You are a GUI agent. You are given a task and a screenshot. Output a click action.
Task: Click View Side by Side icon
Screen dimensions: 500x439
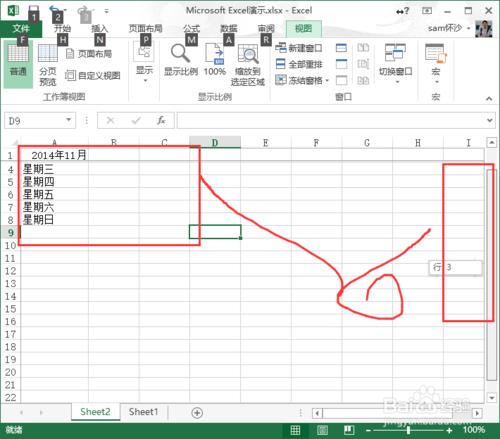(x=363, y=48)
